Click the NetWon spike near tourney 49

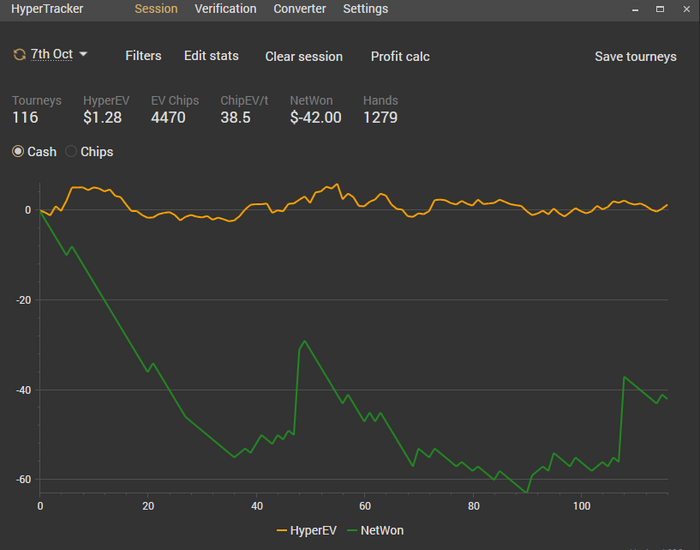tap(304, 341)
